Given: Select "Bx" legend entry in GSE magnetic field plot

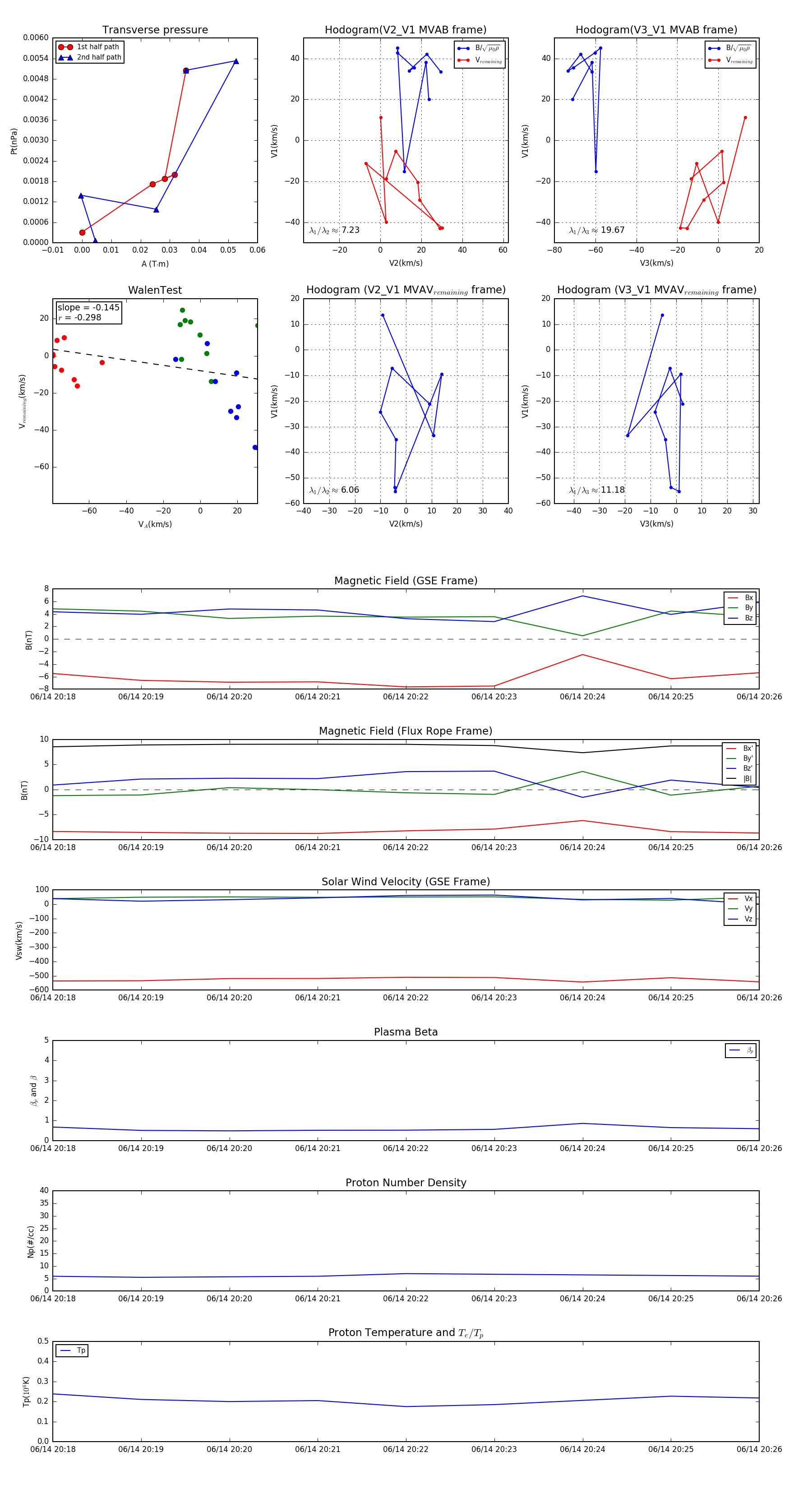Looking at the screenshot, I should (x=740, y=598).
